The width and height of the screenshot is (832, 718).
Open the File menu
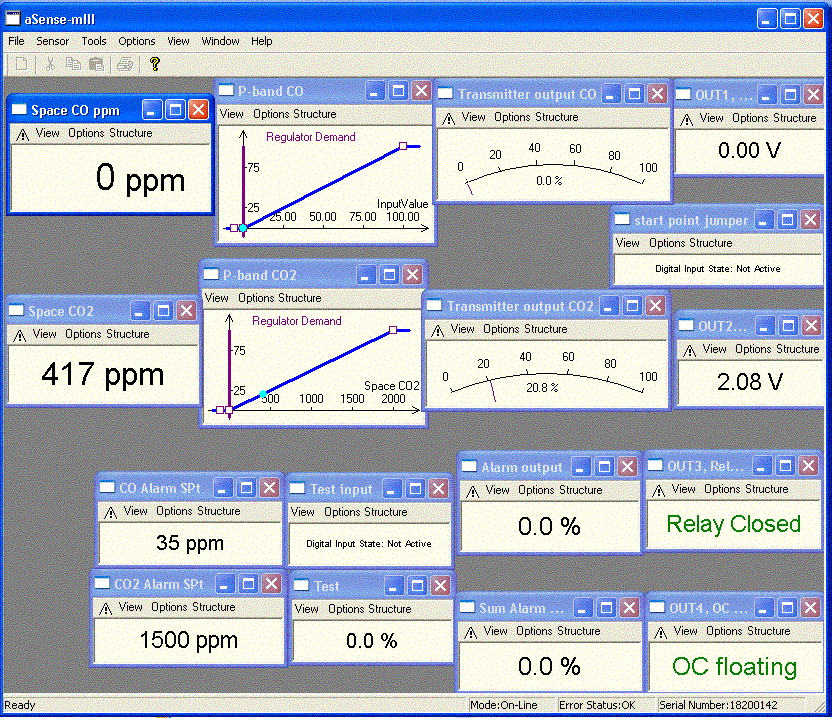pos(16,41)
